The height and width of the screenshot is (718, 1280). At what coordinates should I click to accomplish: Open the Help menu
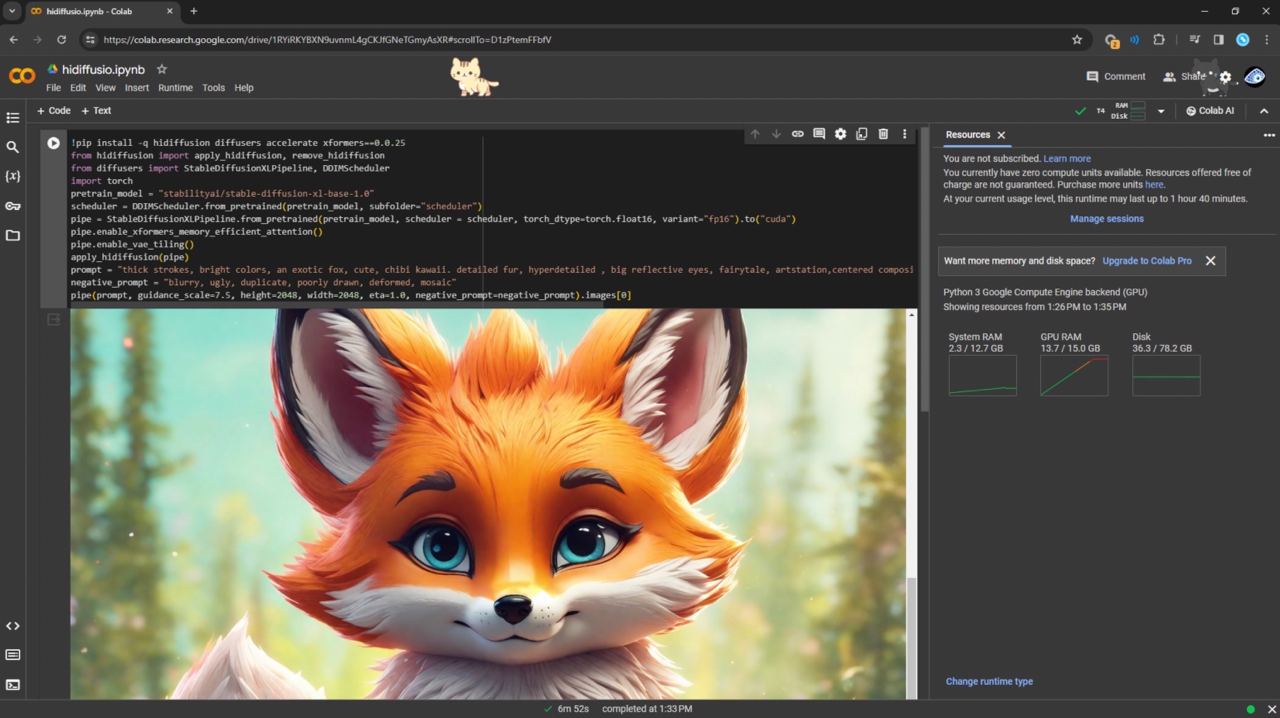244,88
